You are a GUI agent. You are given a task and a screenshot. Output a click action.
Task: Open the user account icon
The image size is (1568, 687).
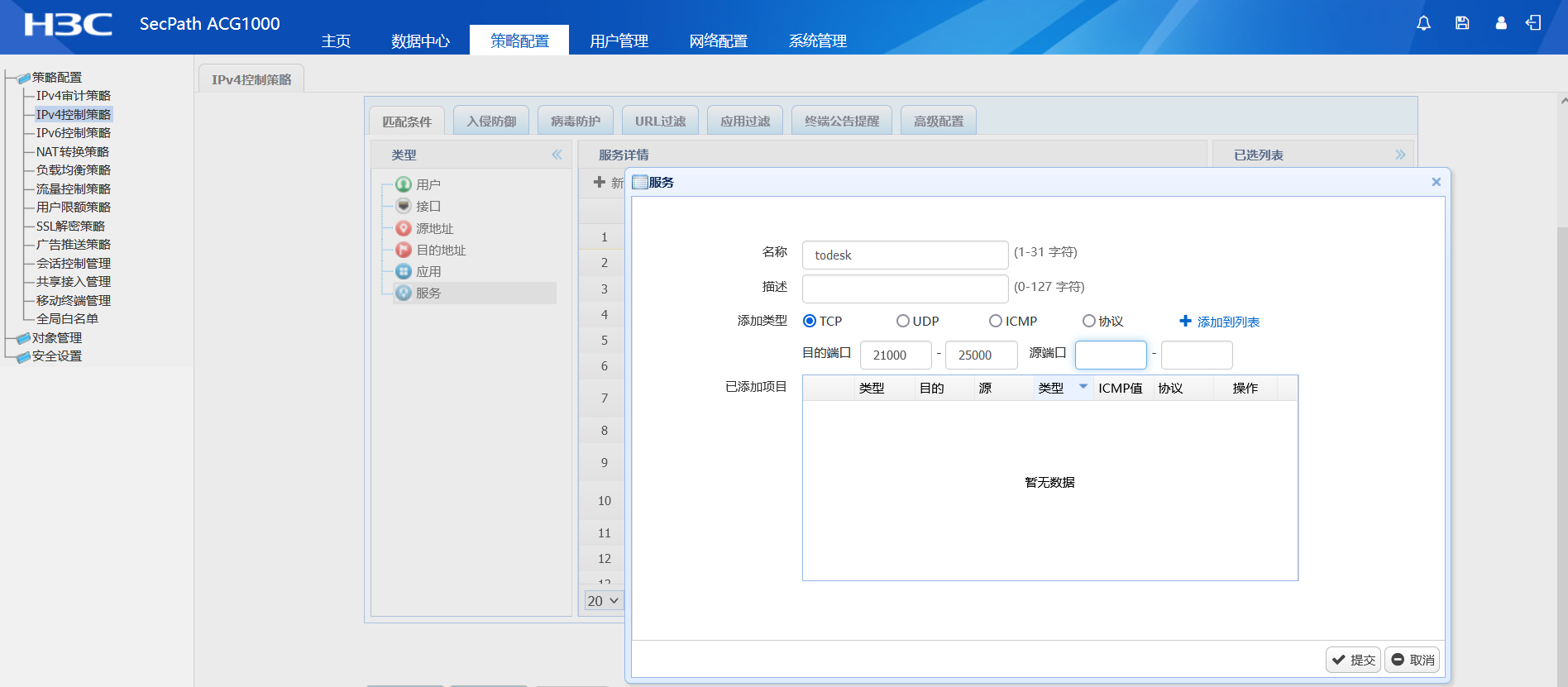click(1501, 23)
